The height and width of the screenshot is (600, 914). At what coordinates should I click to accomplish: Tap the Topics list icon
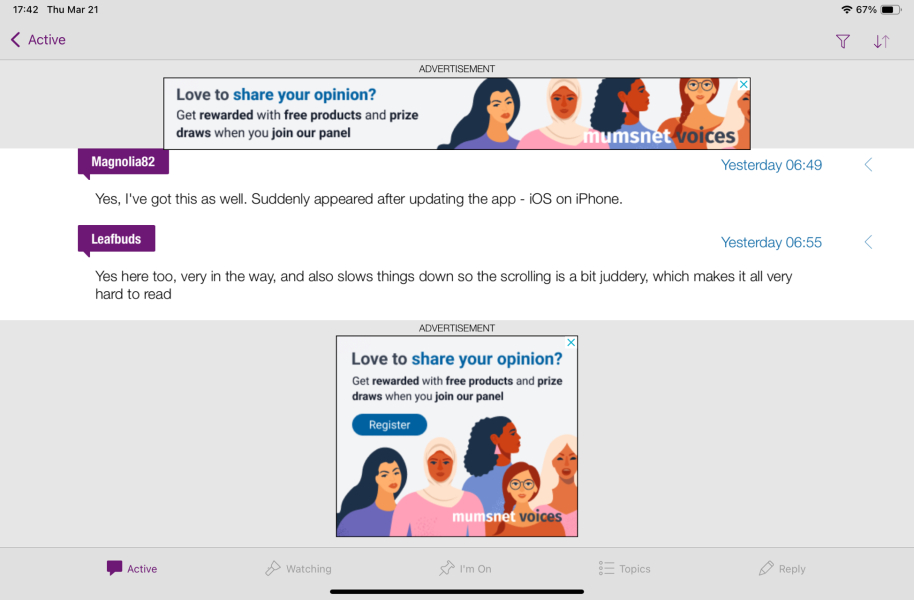[606, 568]
